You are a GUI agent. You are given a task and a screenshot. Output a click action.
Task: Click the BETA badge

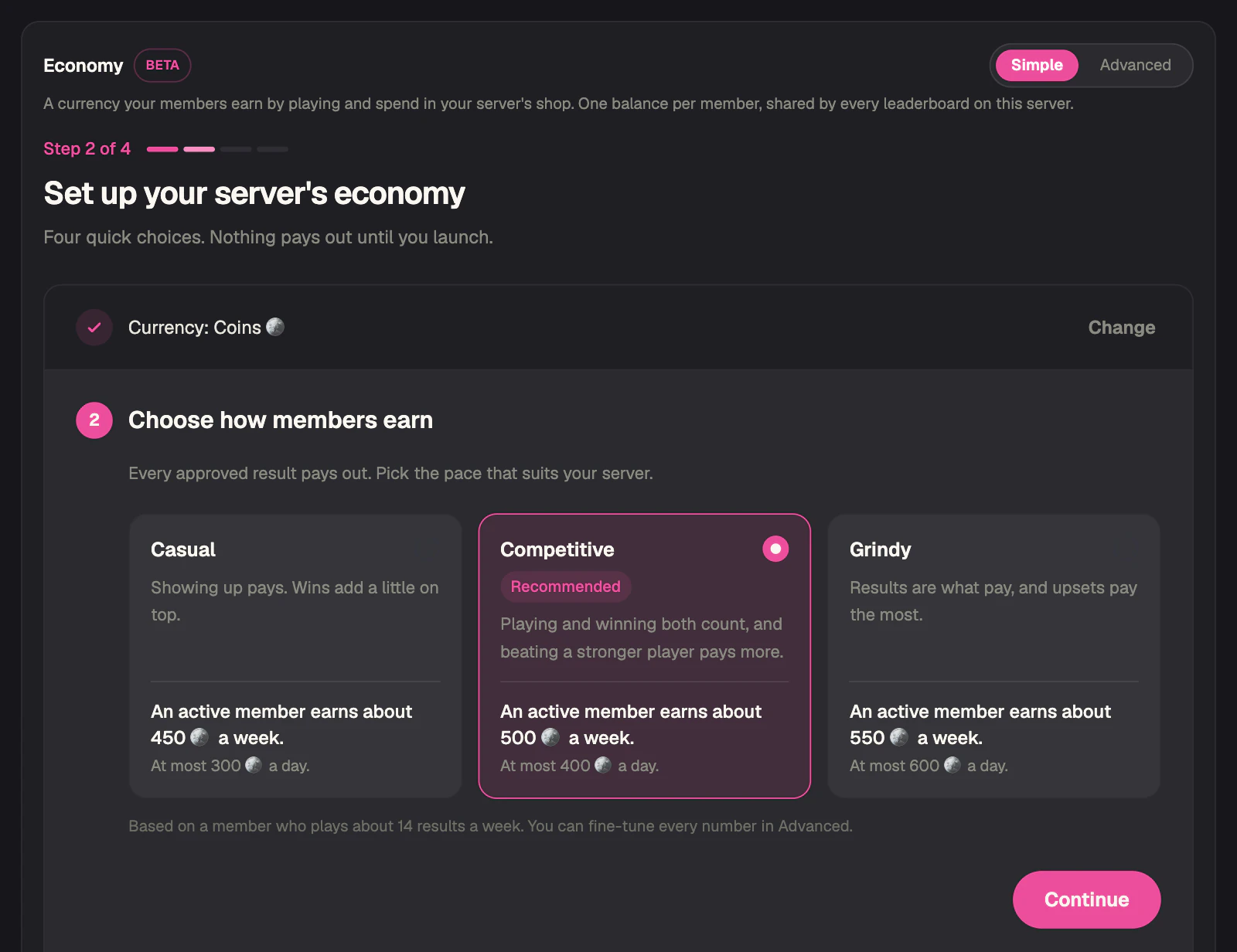click(162, 66)
